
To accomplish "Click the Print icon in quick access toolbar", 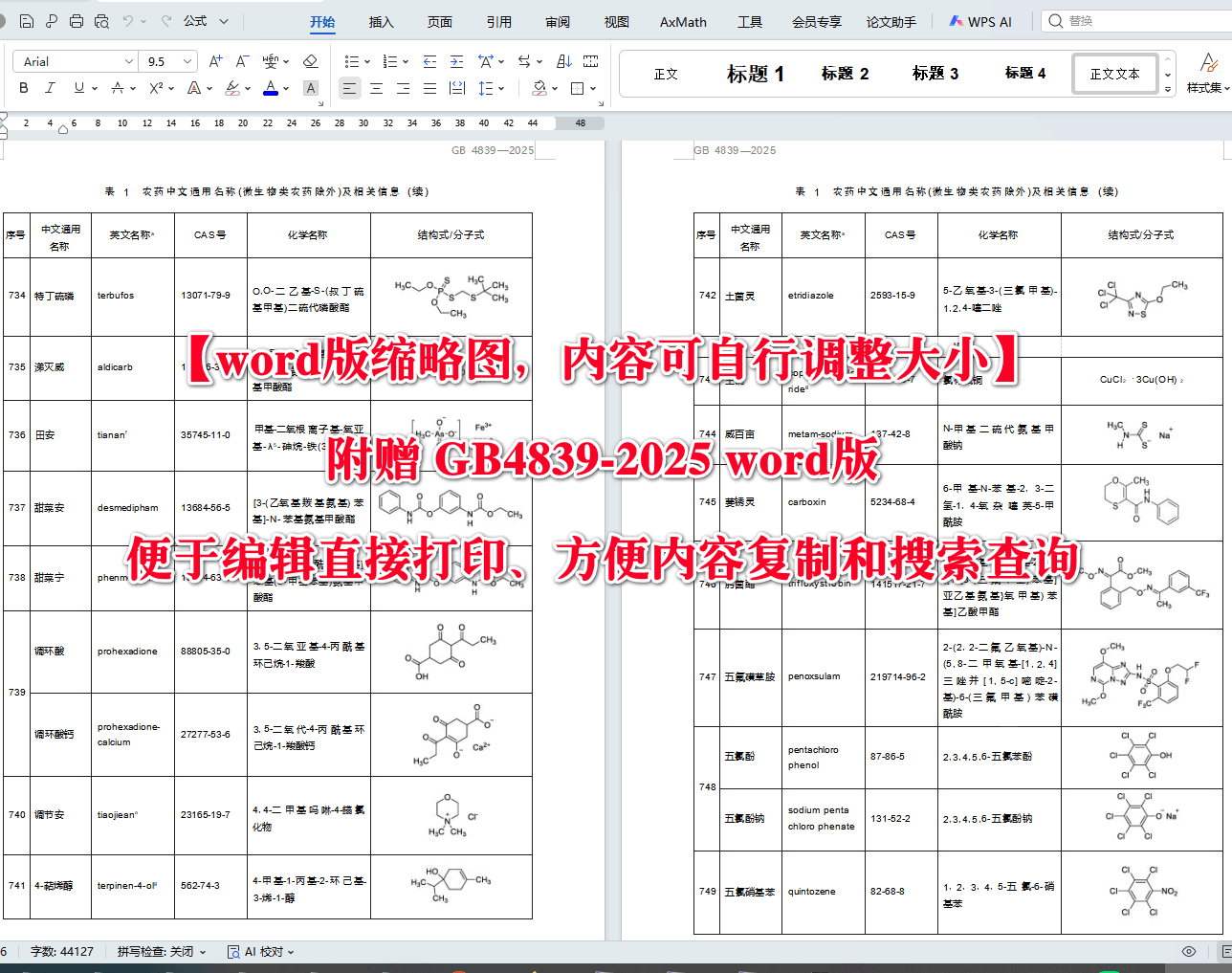I will point(75,21).
